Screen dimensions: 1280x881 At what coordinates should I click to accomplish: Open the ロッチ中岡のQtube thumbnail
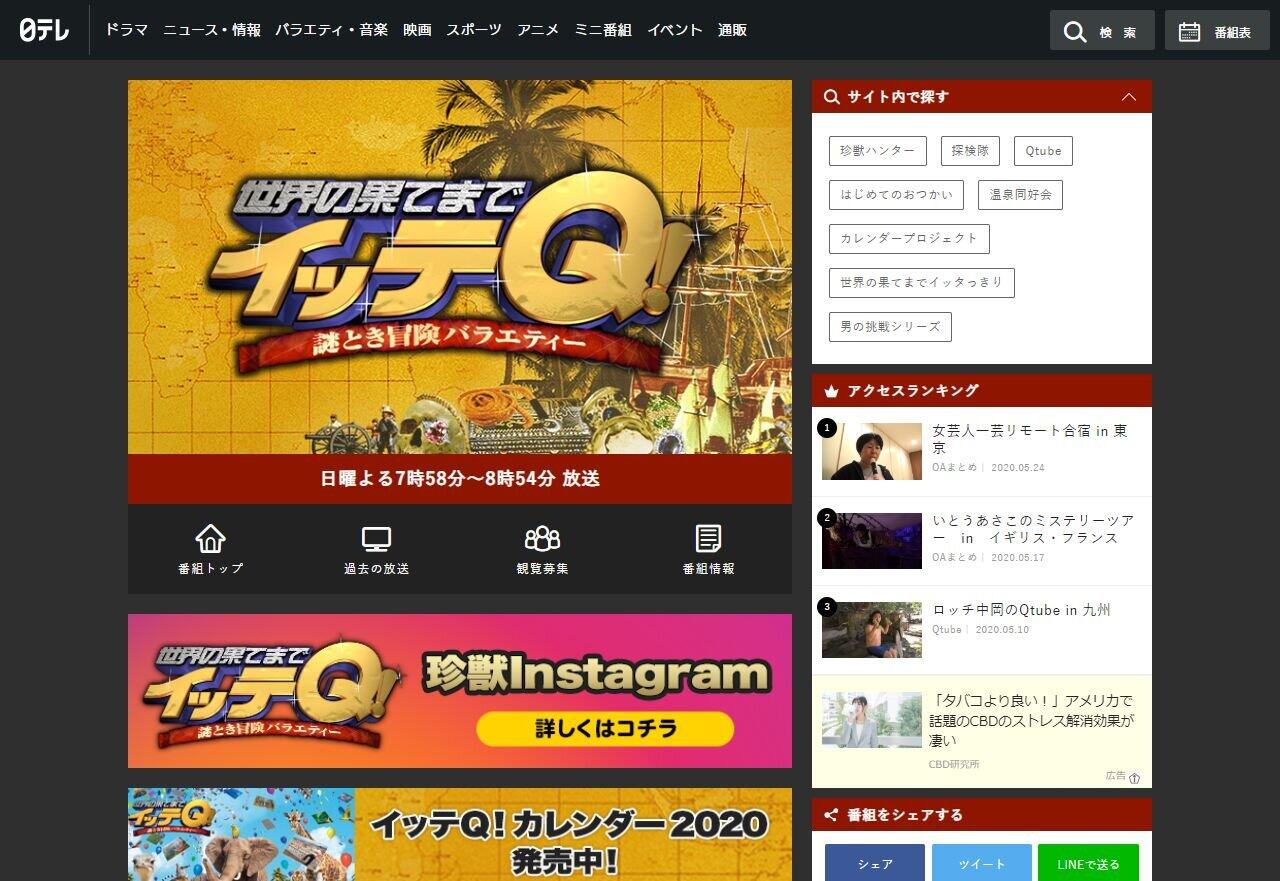pos(872,630)
